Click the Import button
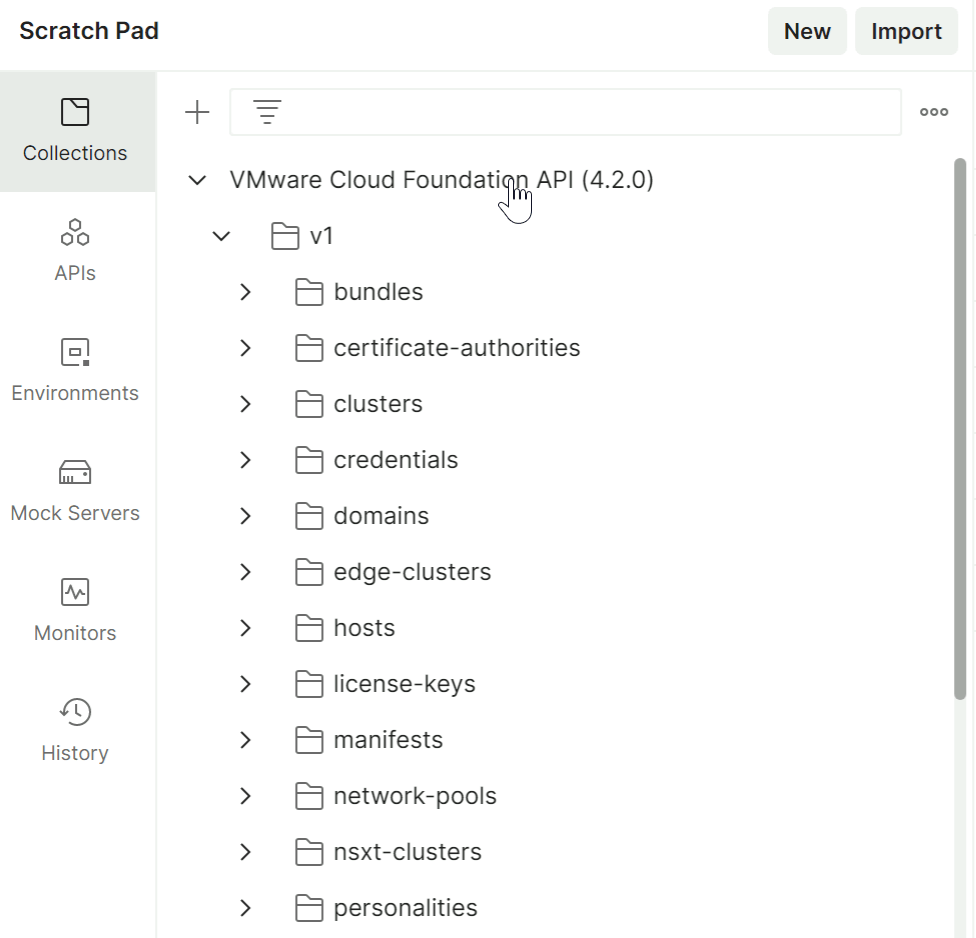The height and width of the screenshot is (938, 976). click(x=906, y=31)
